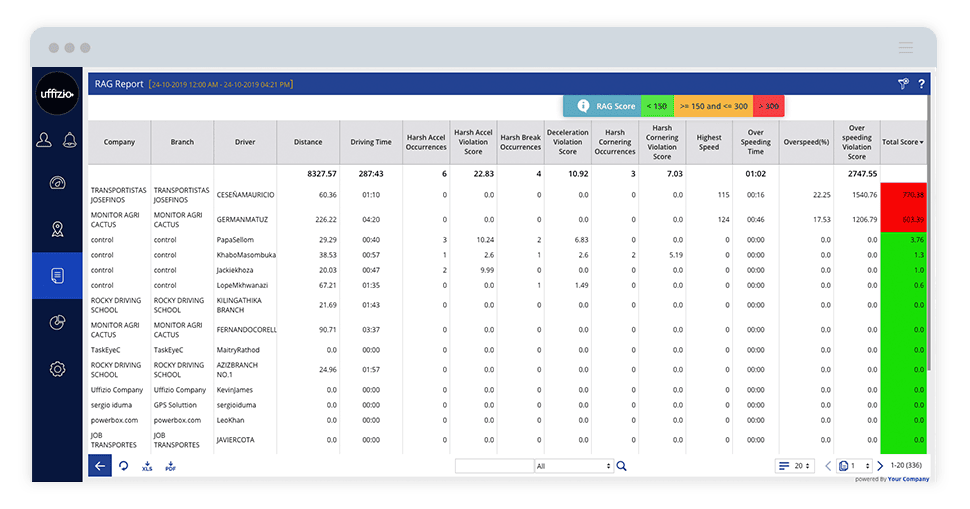Click the filter icon in report header
The image size is (970, 509).
pyautogui.click(x=903, y=84)
